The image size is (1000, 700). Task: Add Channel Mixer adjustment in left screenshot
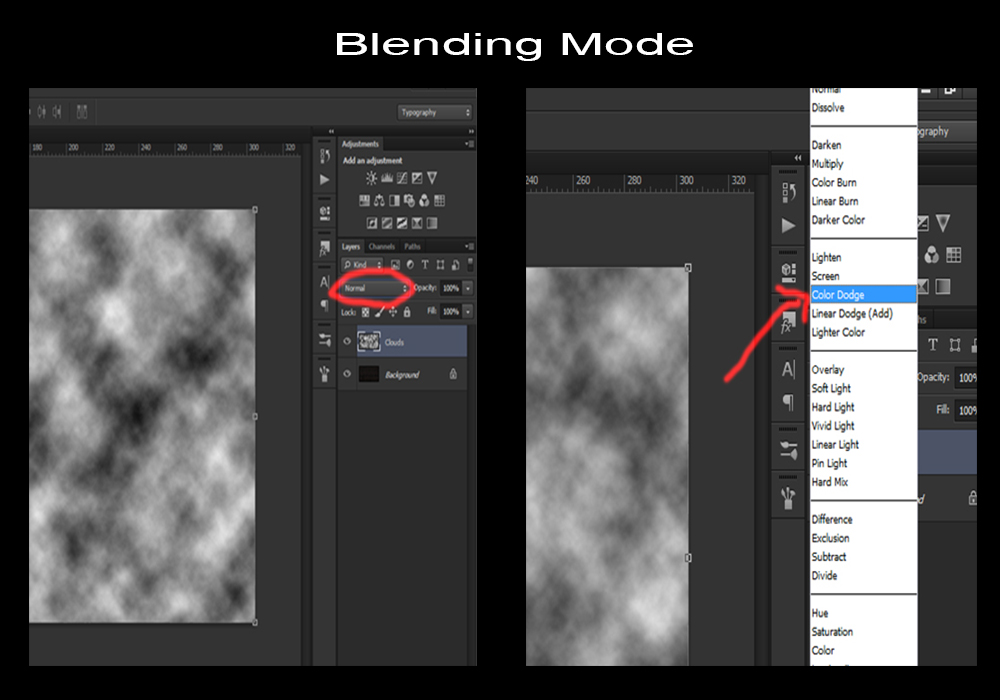click(424, 201)
